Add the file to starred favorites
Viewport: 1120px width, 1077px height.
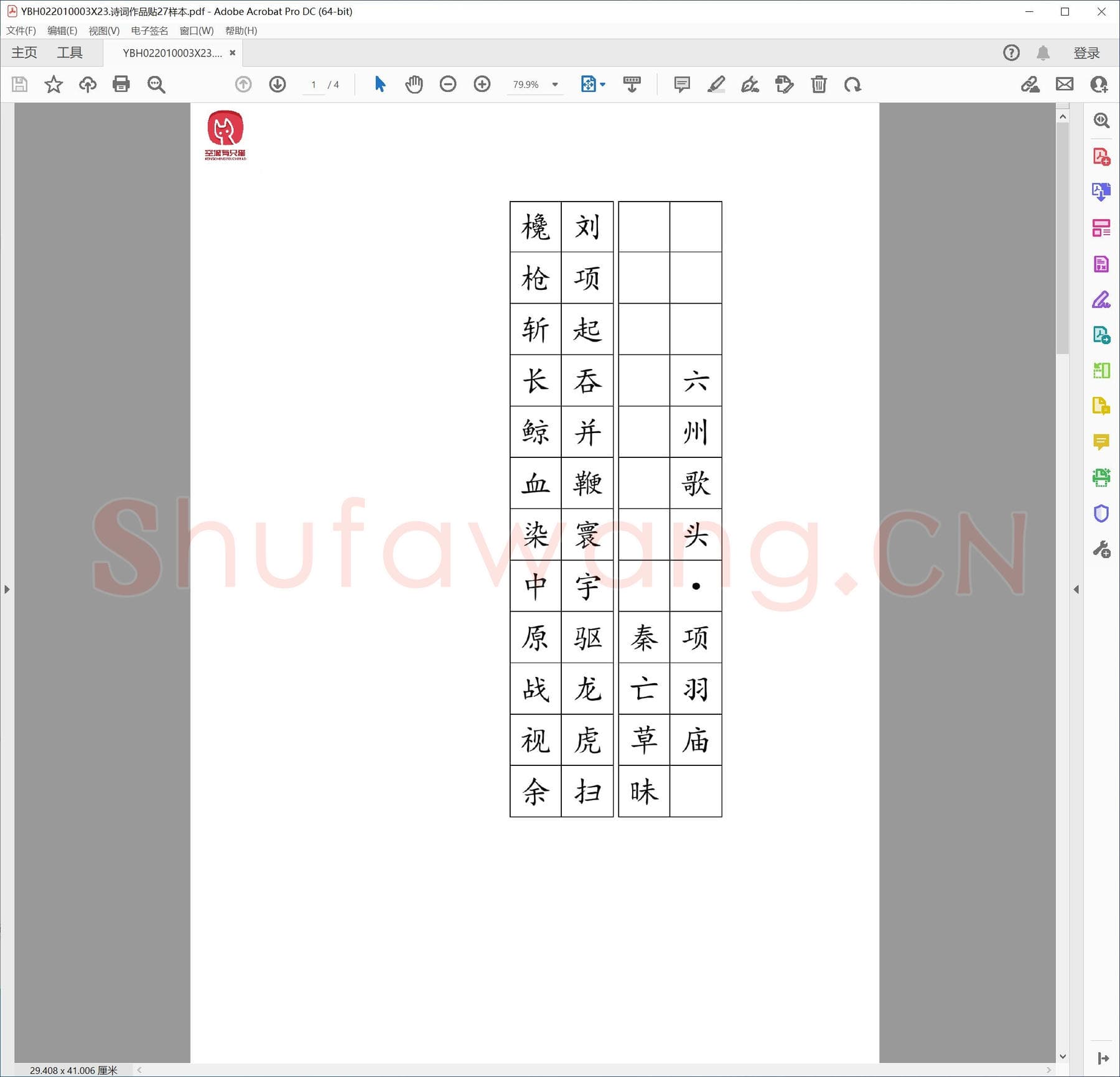click(54, 84)
